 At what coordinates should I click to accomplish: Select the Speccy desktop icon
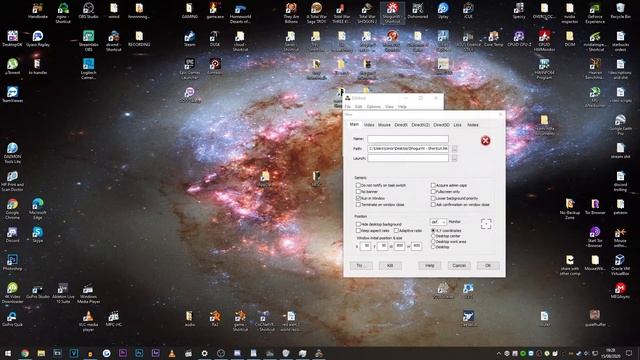click(519, 11)
